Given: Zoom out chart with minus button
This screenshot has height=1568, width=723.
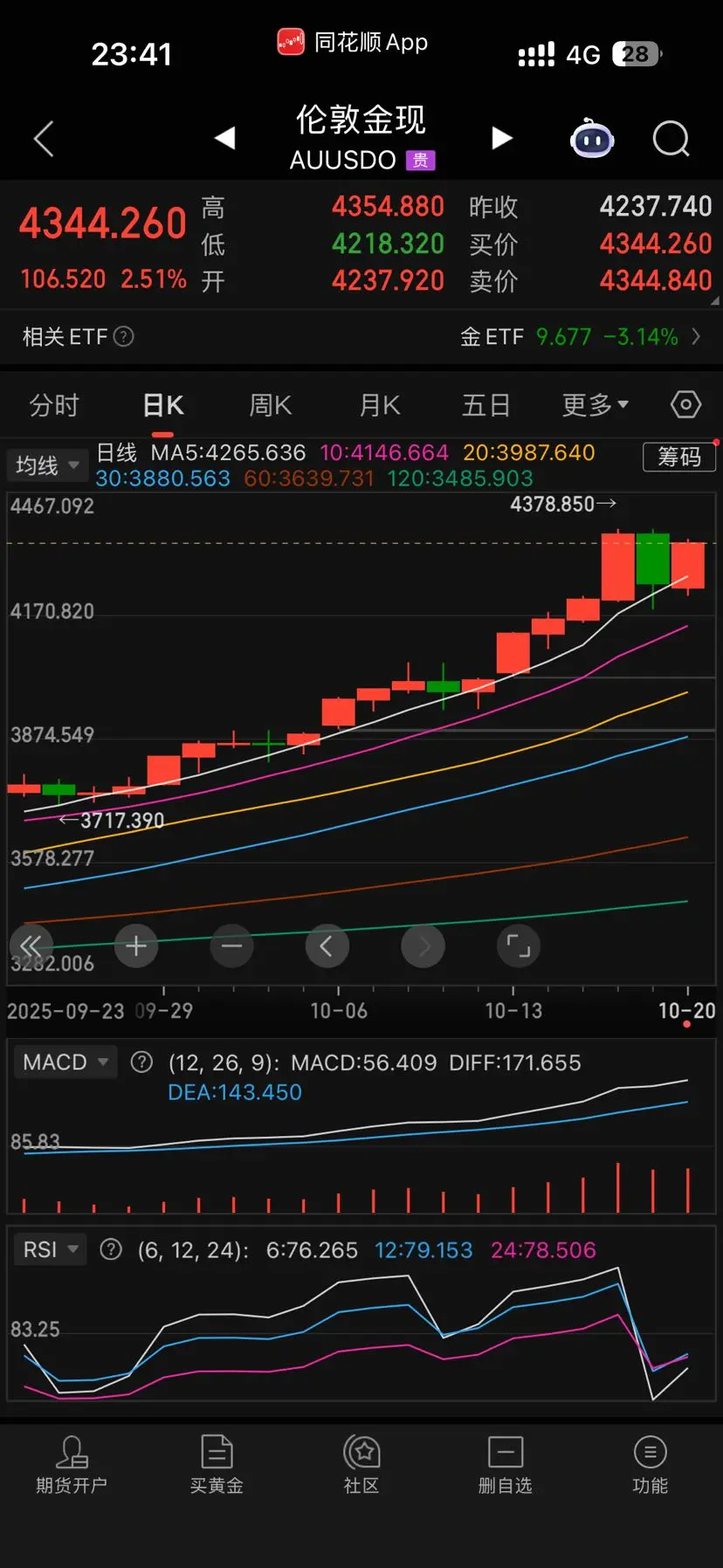Looking at the screenshot, I should [x=232, y=946].
